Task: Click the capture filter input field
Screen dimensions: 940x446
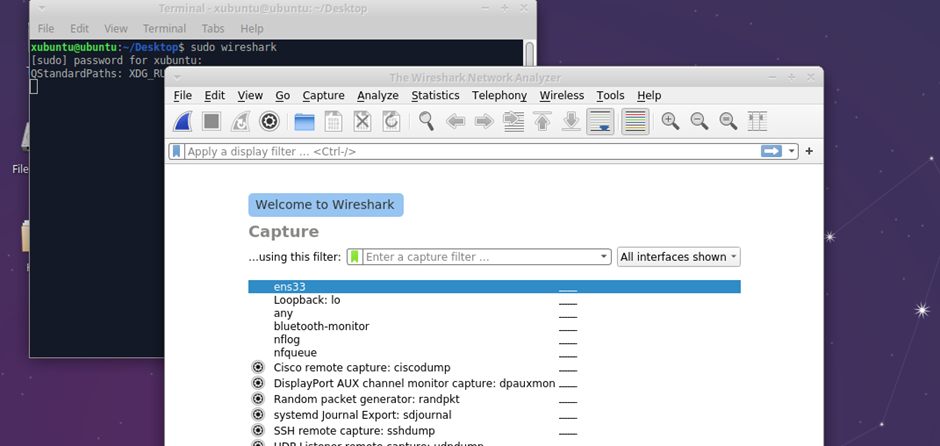Action: [480, 257]
